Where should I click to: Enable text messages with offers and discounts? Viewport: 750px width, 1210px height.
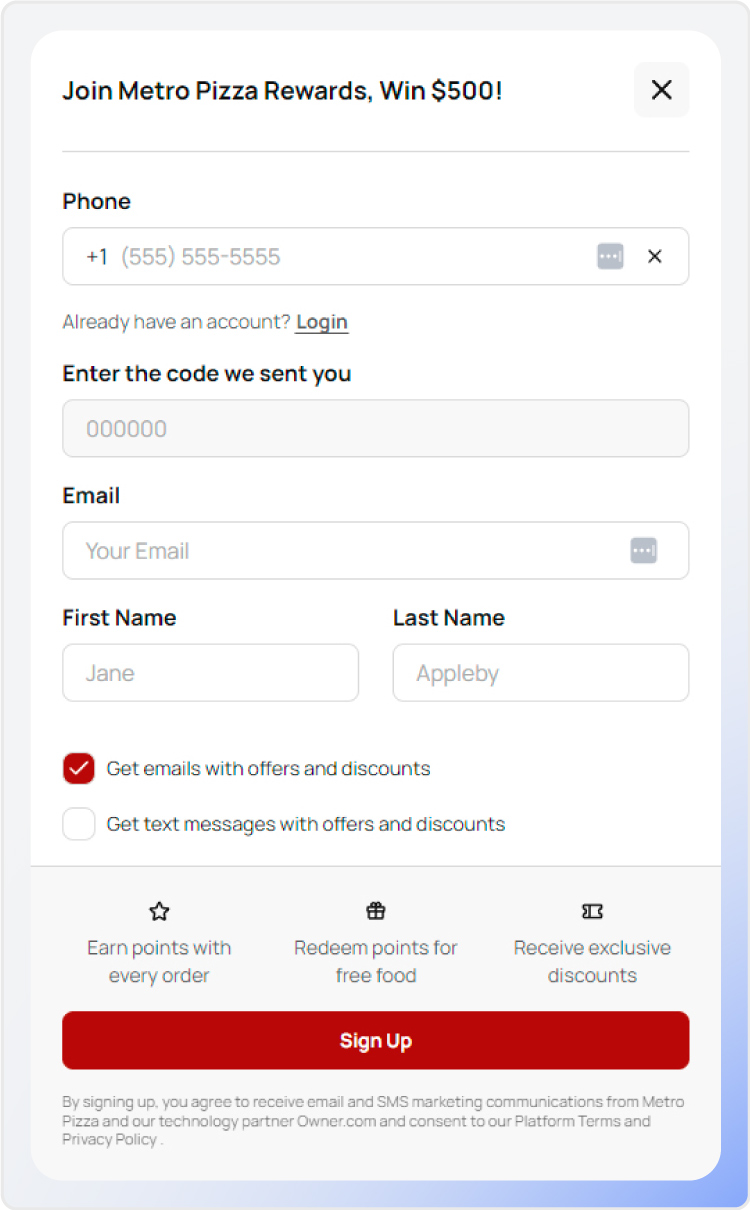coord(79,823)
